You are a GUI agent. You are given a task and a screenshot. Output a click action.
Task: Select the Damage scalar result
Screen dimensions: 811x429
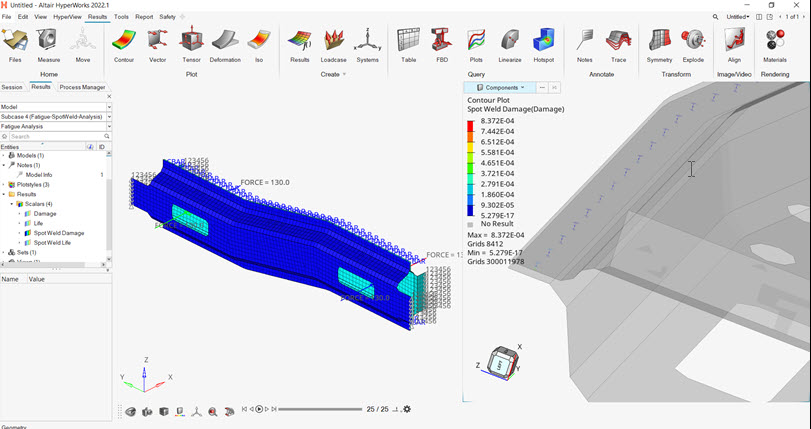(45, 214)
